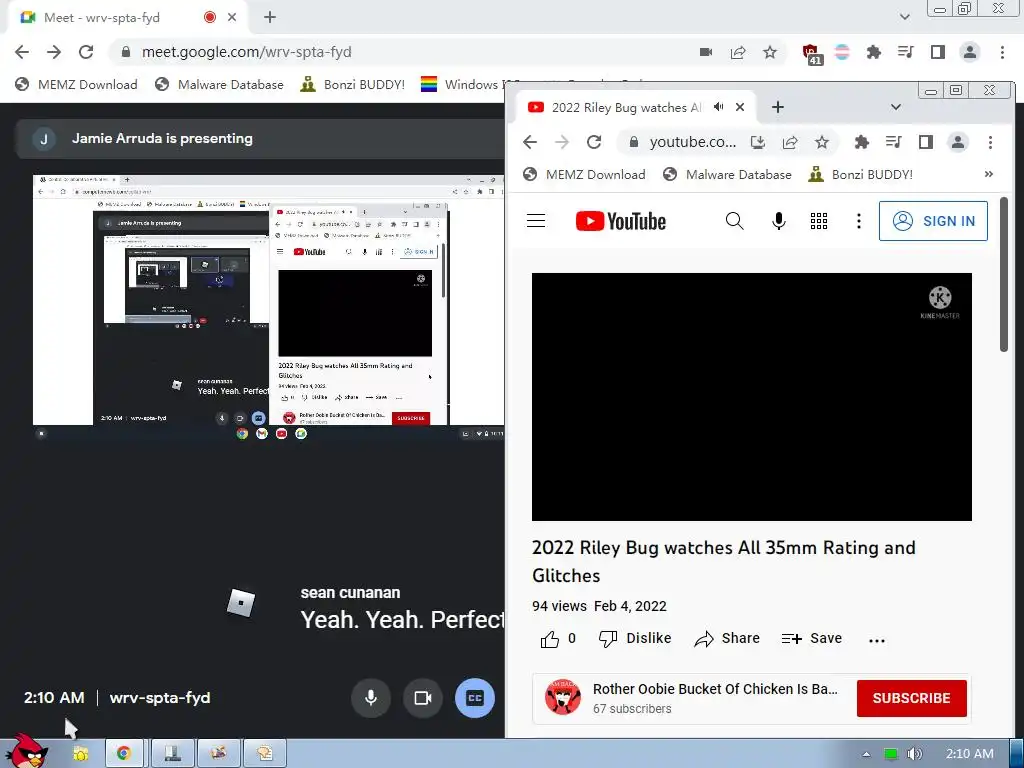Open media control icon in Meet window toolbar
Image resolution: width=1024 pixels, height=768 pixels.
pyautogui.click(x=905, y=52)
